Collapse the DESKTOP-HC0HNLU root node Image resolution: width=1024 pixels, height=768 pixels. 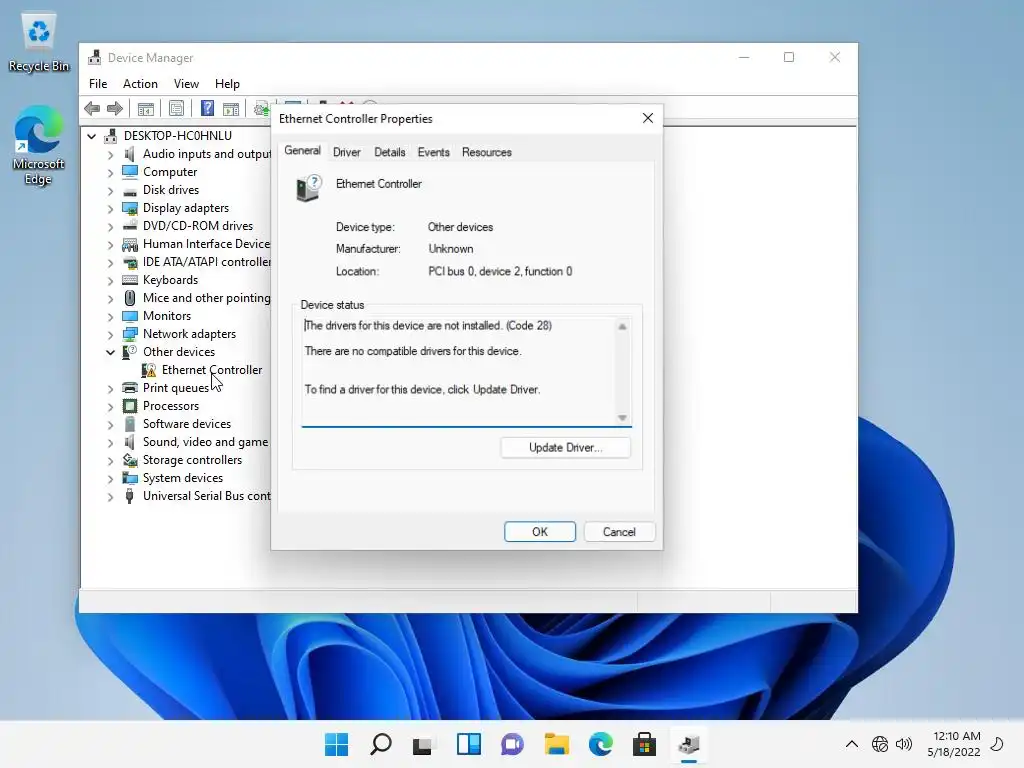pos(91,136)
